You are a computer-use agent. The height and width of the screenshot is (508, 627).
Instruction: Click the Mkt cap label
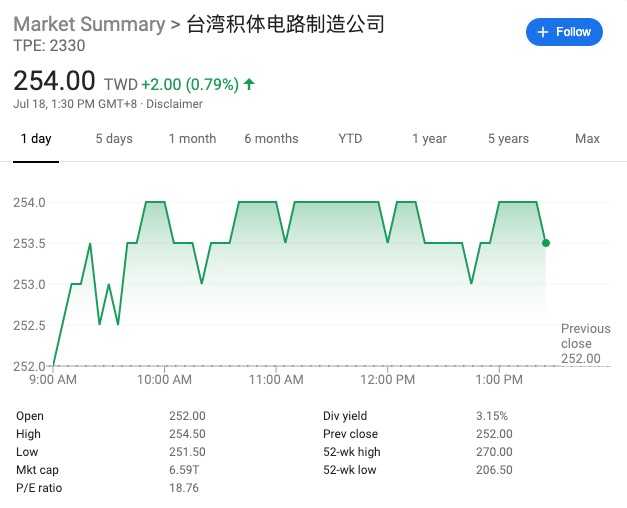(37, 470)
